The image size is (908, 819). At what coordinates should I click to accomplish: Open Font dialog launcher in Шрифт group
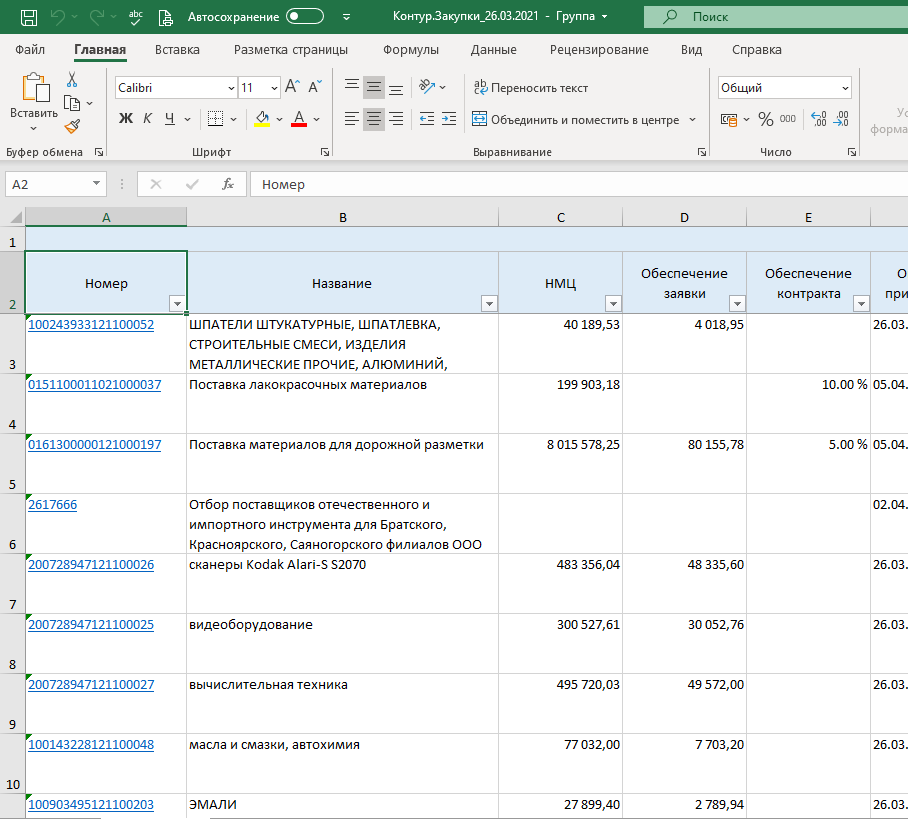(325, 152)
